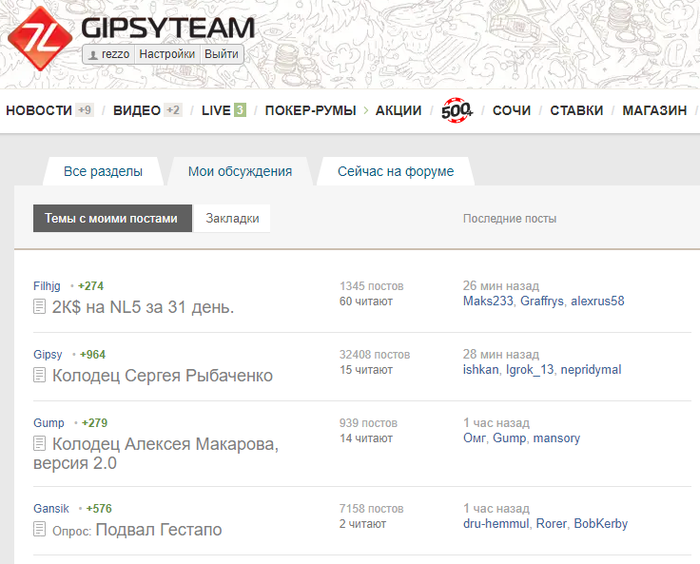Select Закладки filter
The image size is (700, 564).
[x=232, y=218]
